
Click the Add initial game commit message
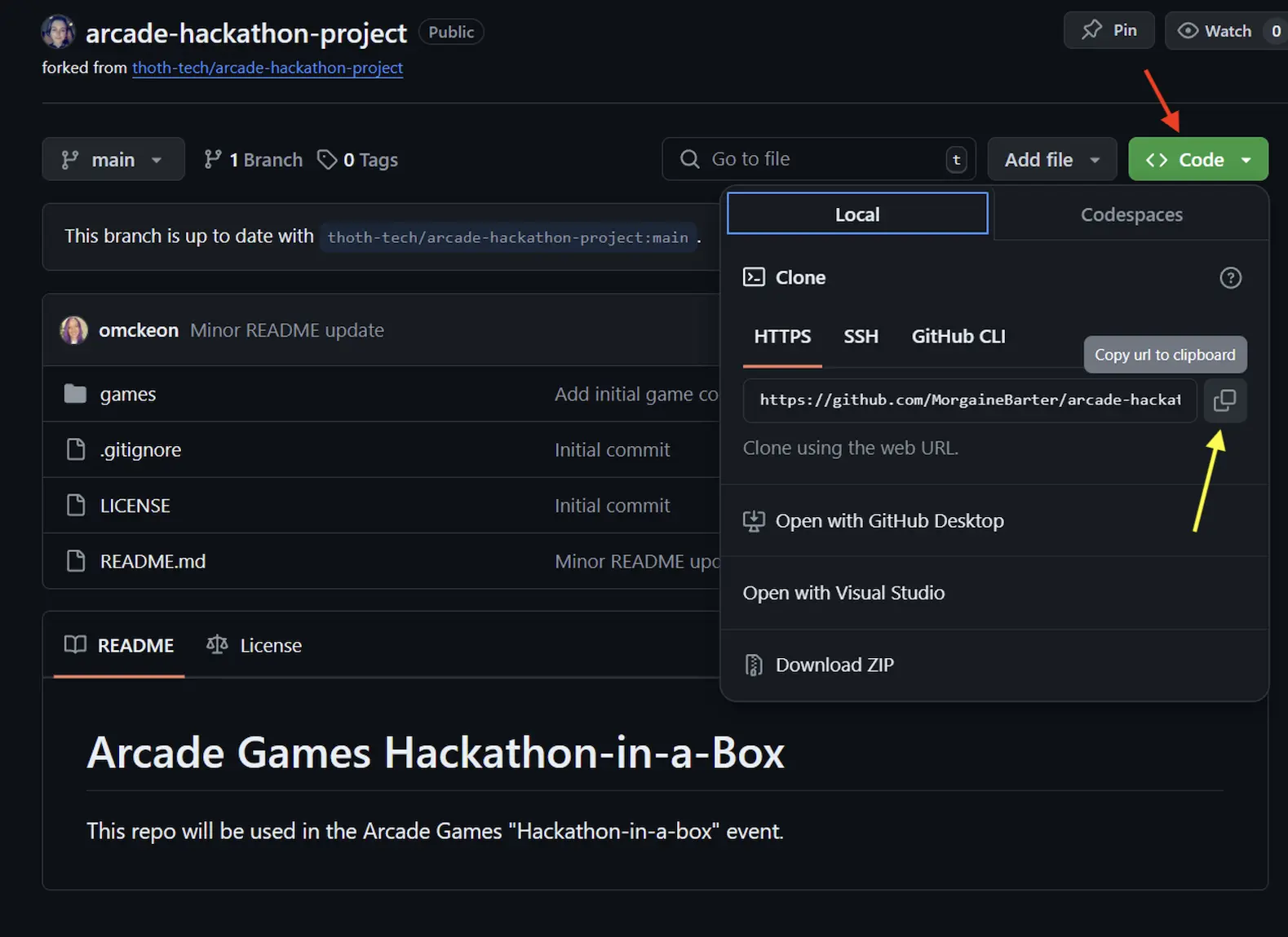point(637,394)
